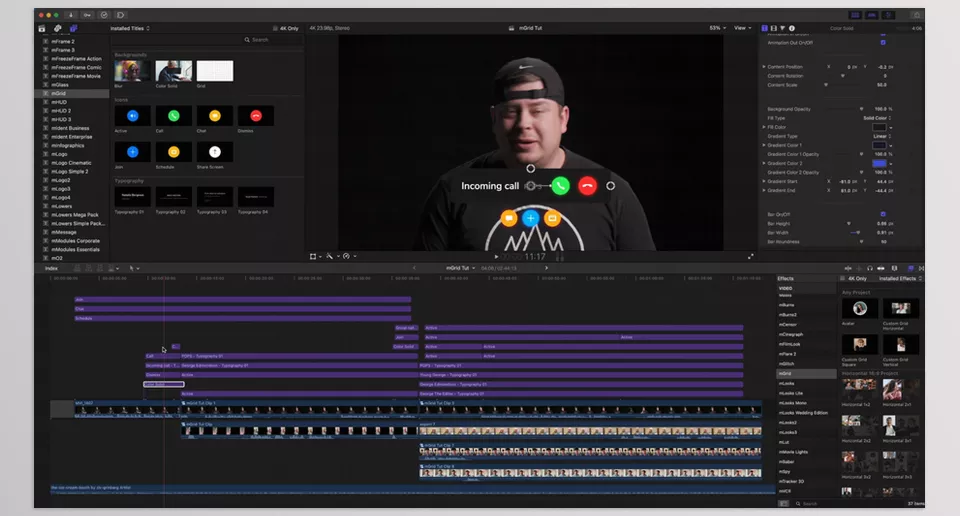Switch to the Video inspector filmstrip icon
Screen dimensions: 960x516
pos(773,28)
